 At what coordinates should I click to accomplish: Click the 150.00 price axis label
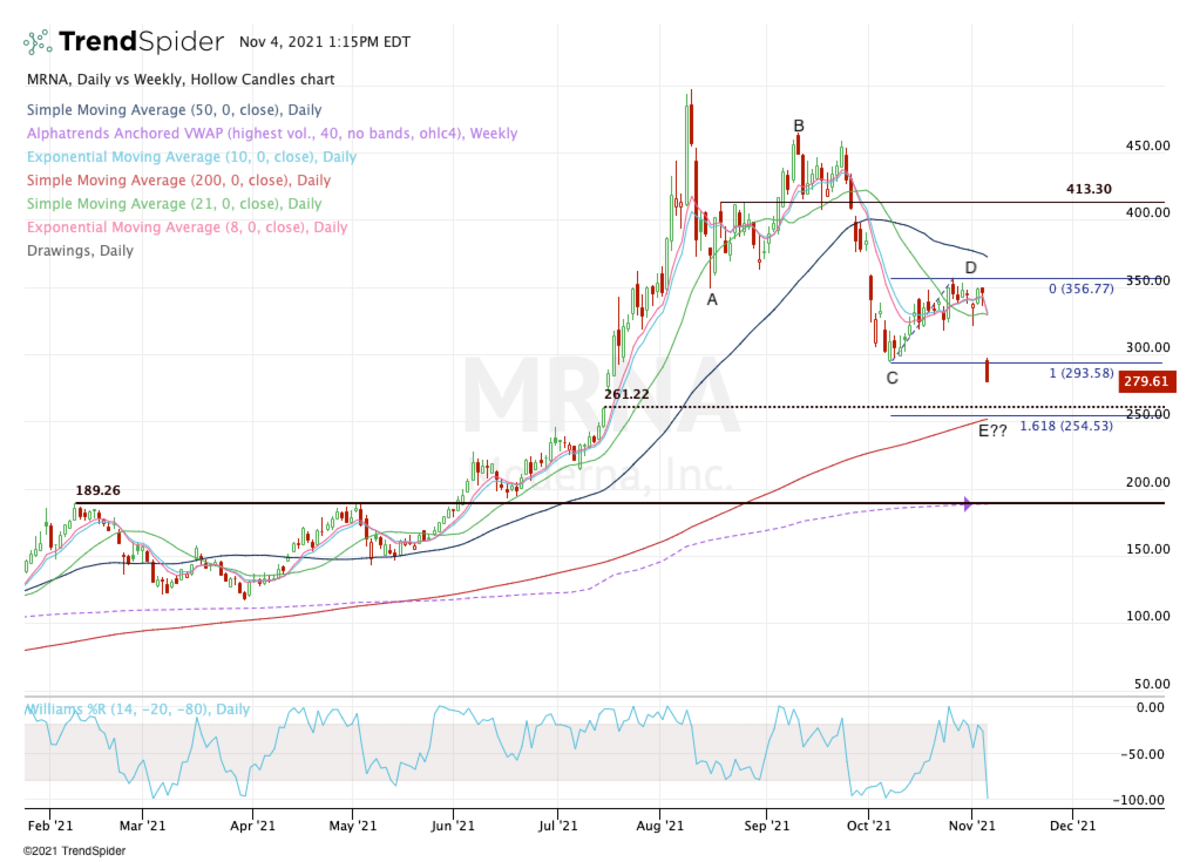click(x=1146, y=549)
